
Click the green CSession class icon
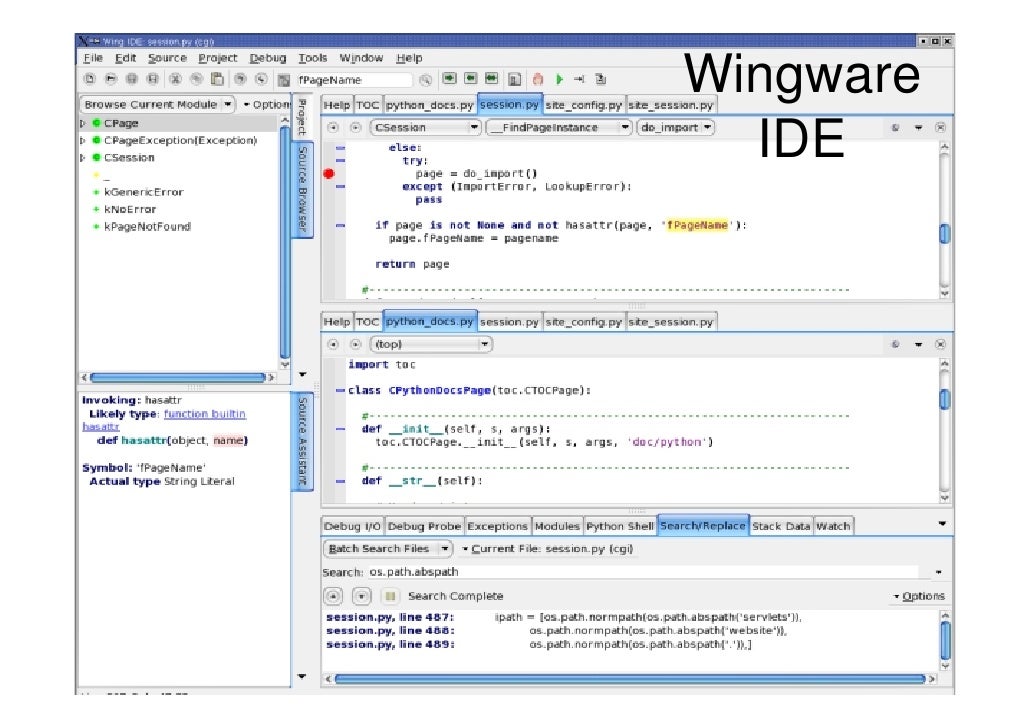(x=97, y=158)
